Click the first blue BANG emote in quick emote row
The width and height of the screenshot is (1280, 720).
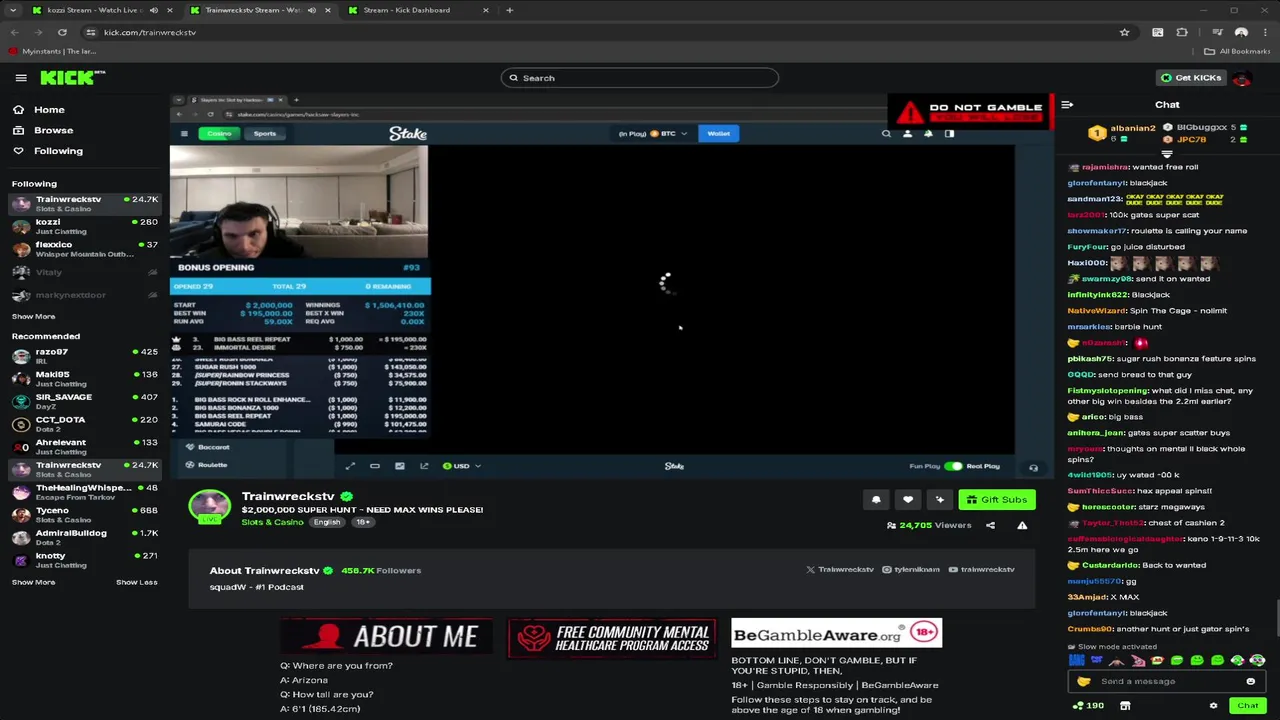point(1077,660)
